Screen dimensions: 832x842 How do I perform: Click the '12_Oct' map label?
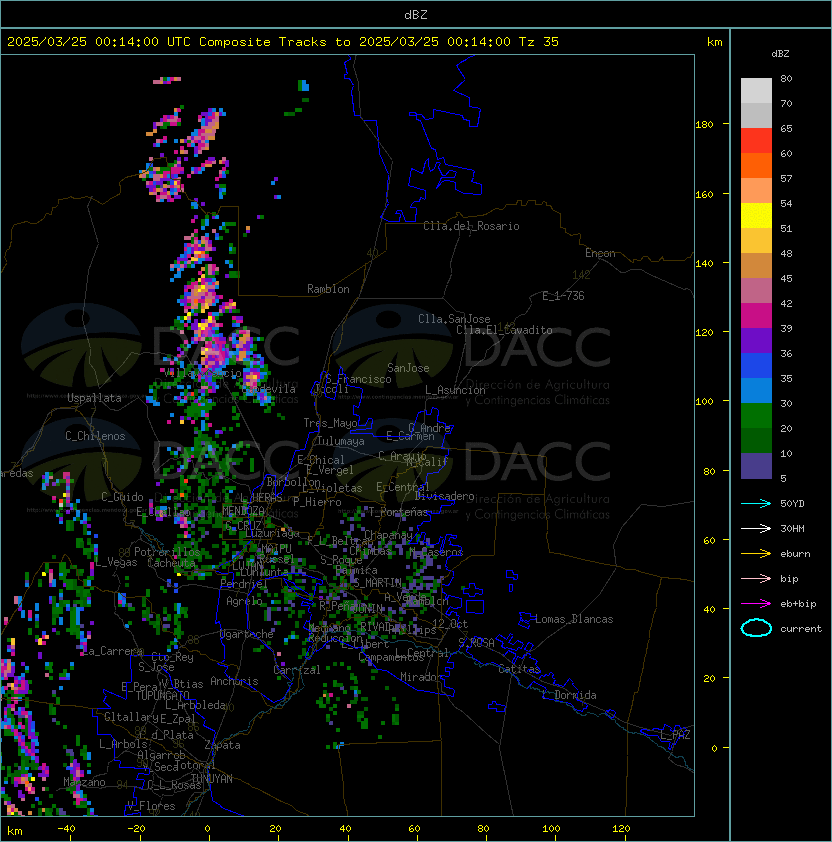click(x=450, y=623)
